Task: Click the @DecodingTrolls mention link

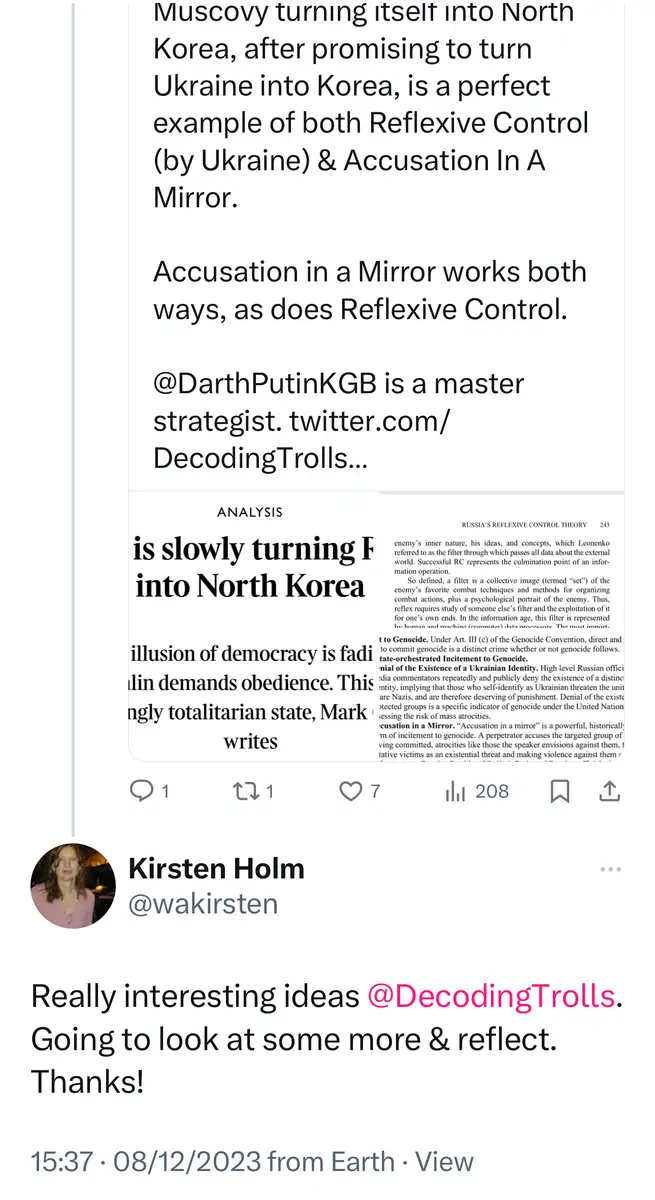Action: coord(491,996)
